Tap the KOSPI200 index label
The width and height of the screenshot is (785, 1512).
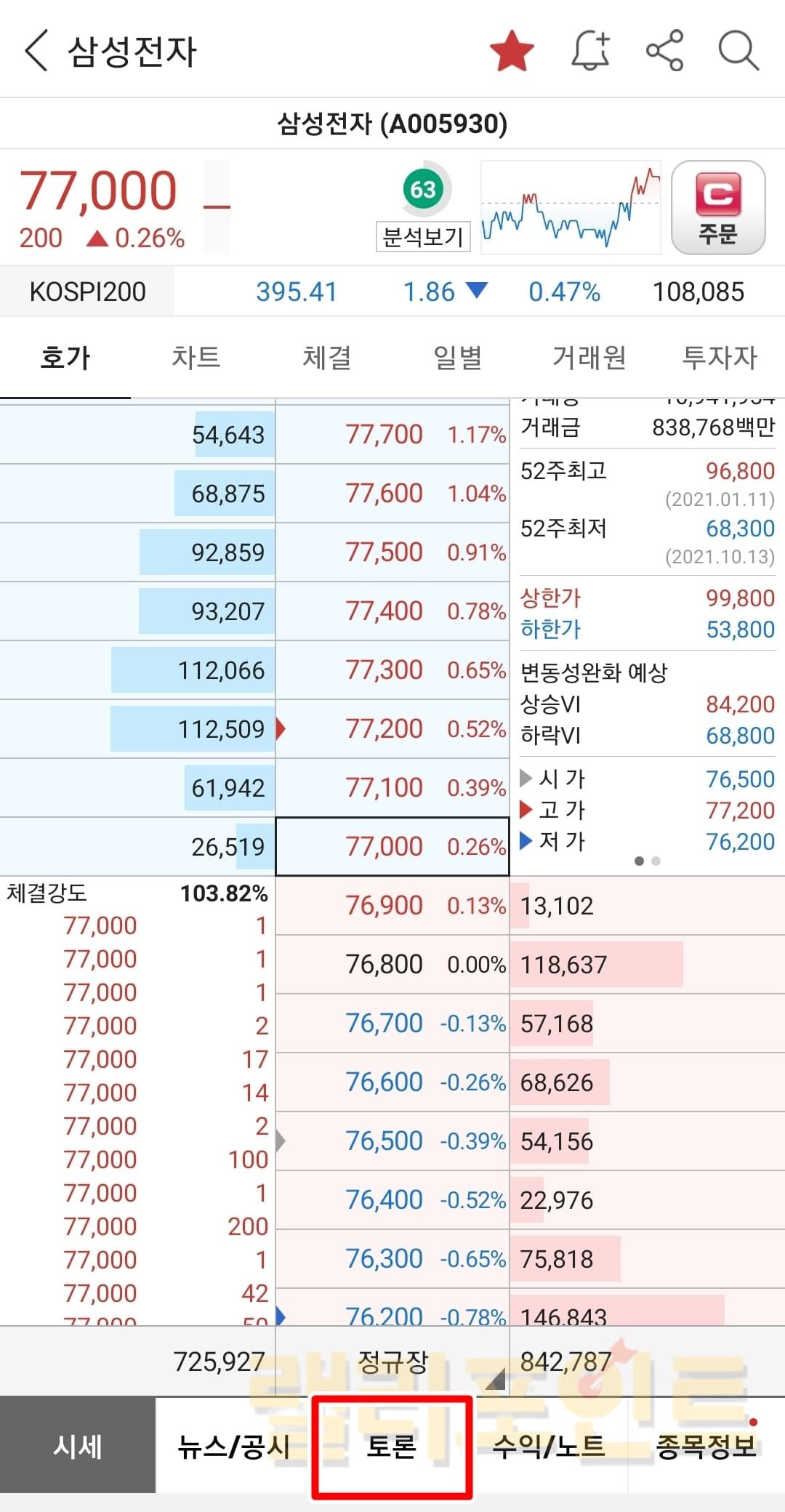pyautogui.click(x=87, y=292)
